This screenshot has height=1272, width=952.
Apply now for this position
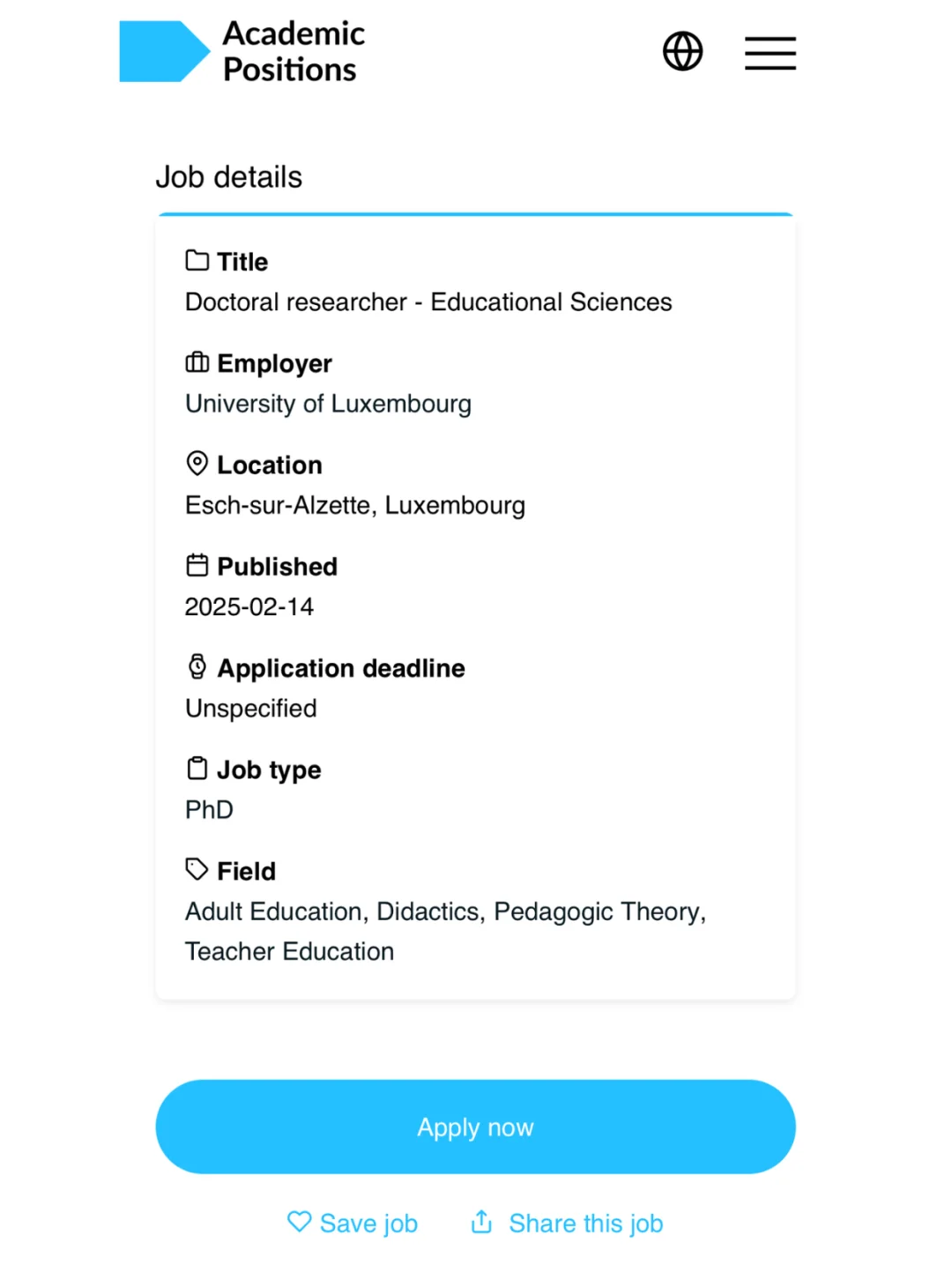click(476, 1127)
